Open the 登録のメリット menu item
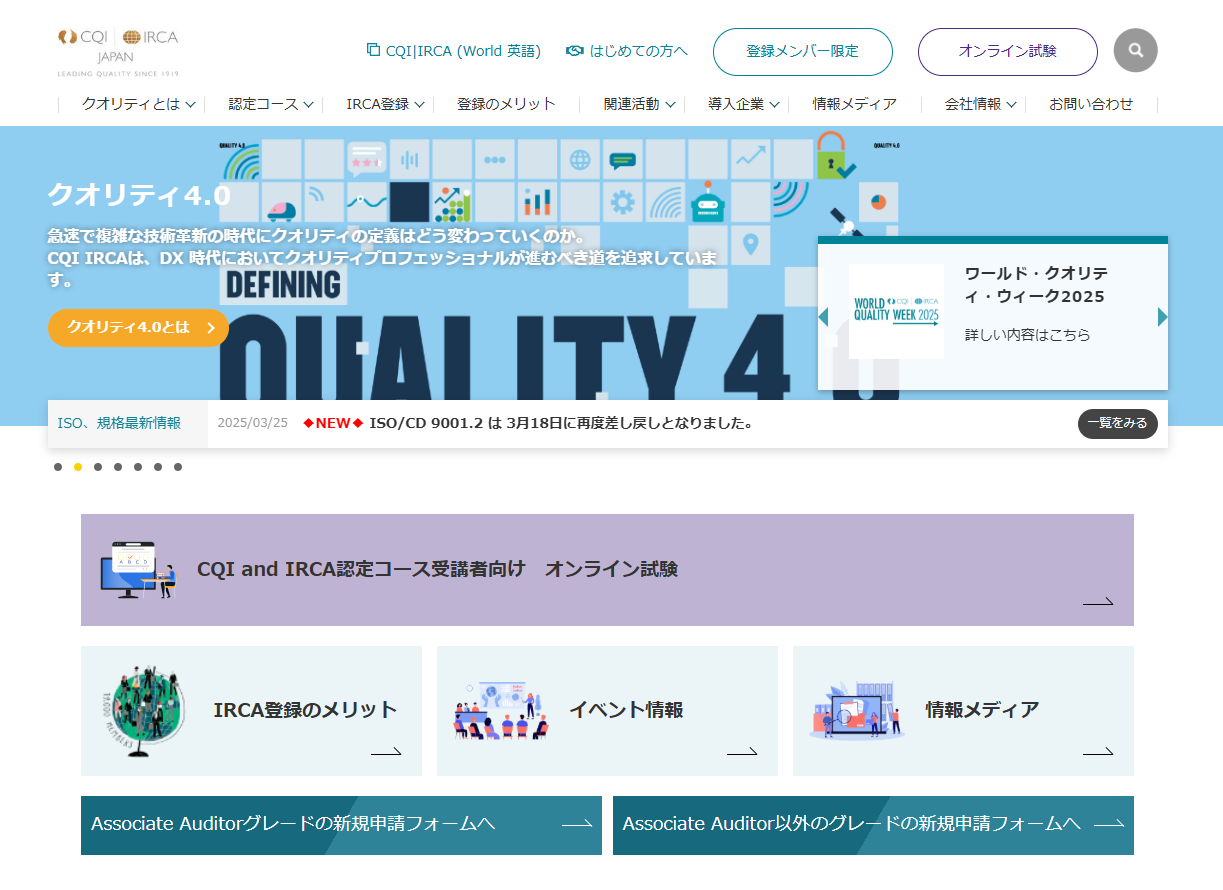This screenshot has height=890, width=1223. pos(506,104)
